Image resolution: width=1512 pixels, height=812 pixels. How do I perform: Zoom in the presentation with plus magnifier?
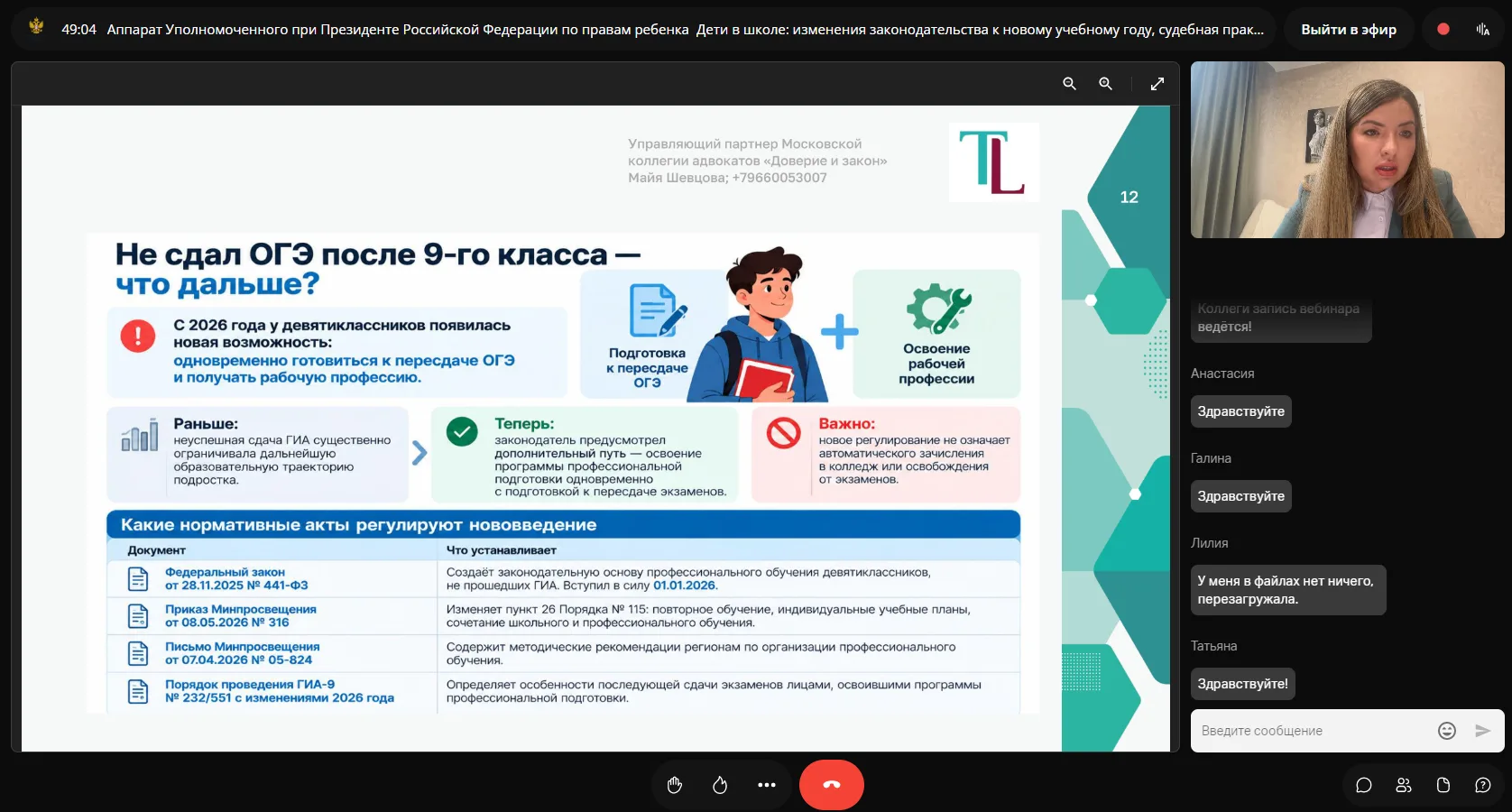(1105, 84)
